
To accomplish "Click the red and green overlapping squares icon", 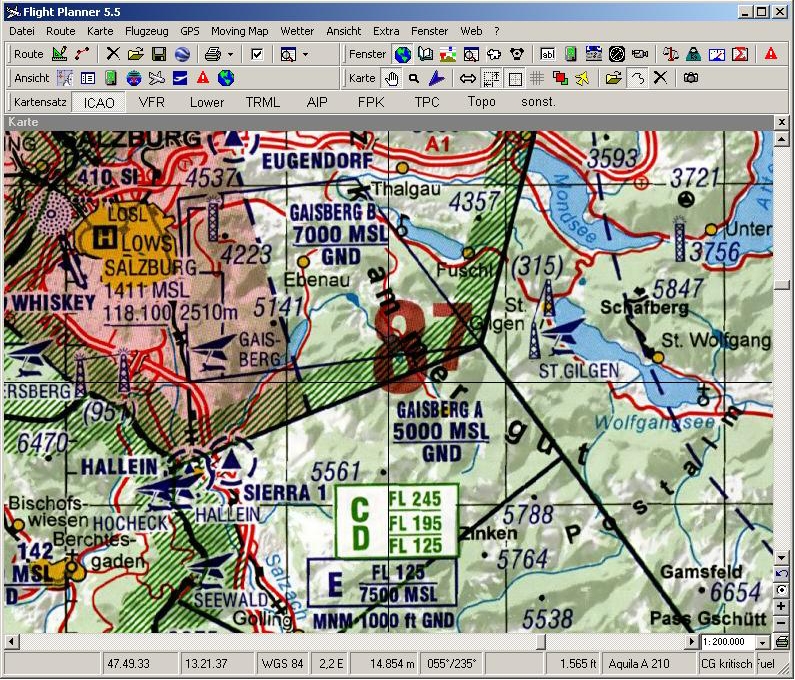I will point(560,78).
